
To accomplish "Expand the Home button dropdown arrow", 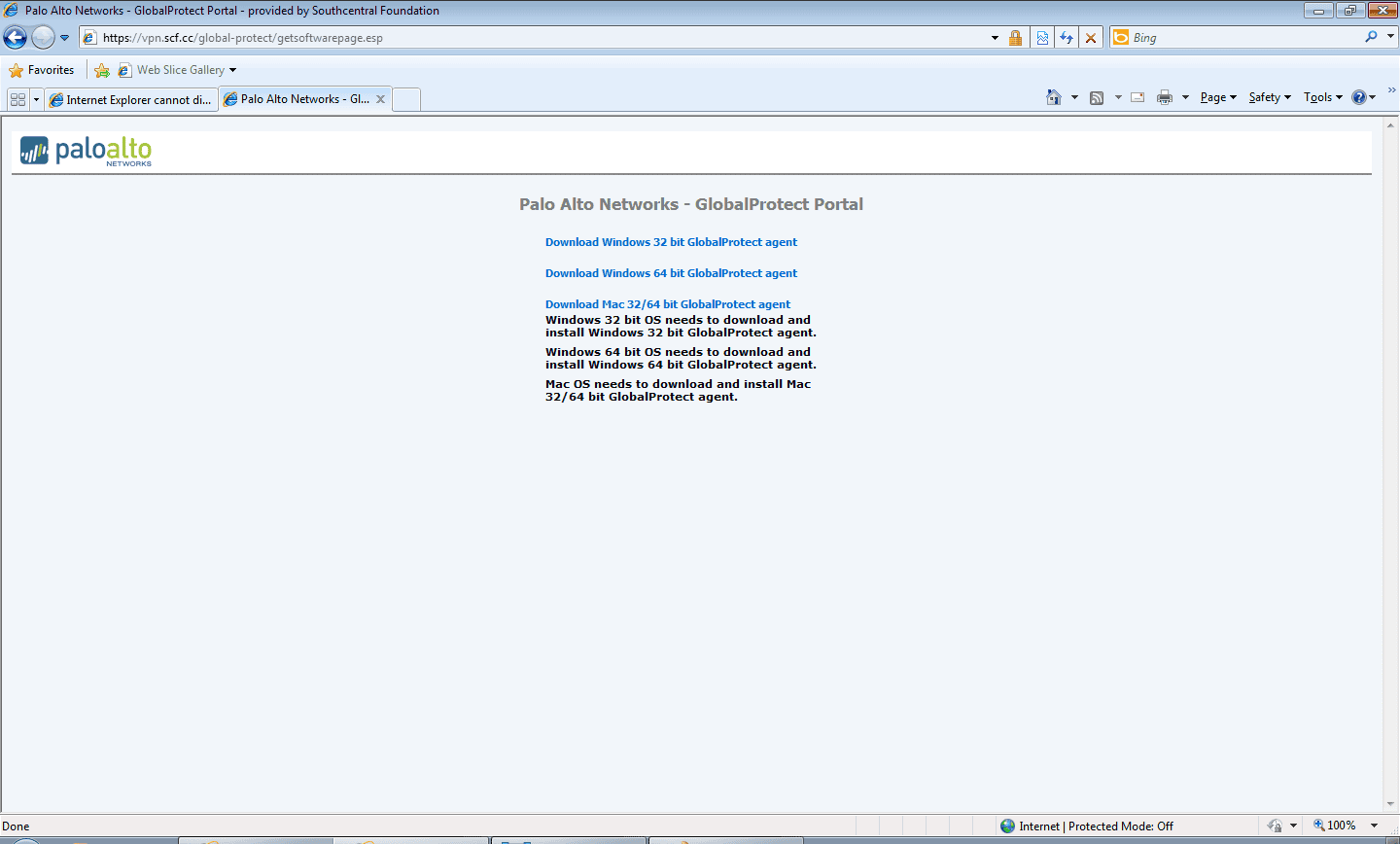I will click(1074, 97).
